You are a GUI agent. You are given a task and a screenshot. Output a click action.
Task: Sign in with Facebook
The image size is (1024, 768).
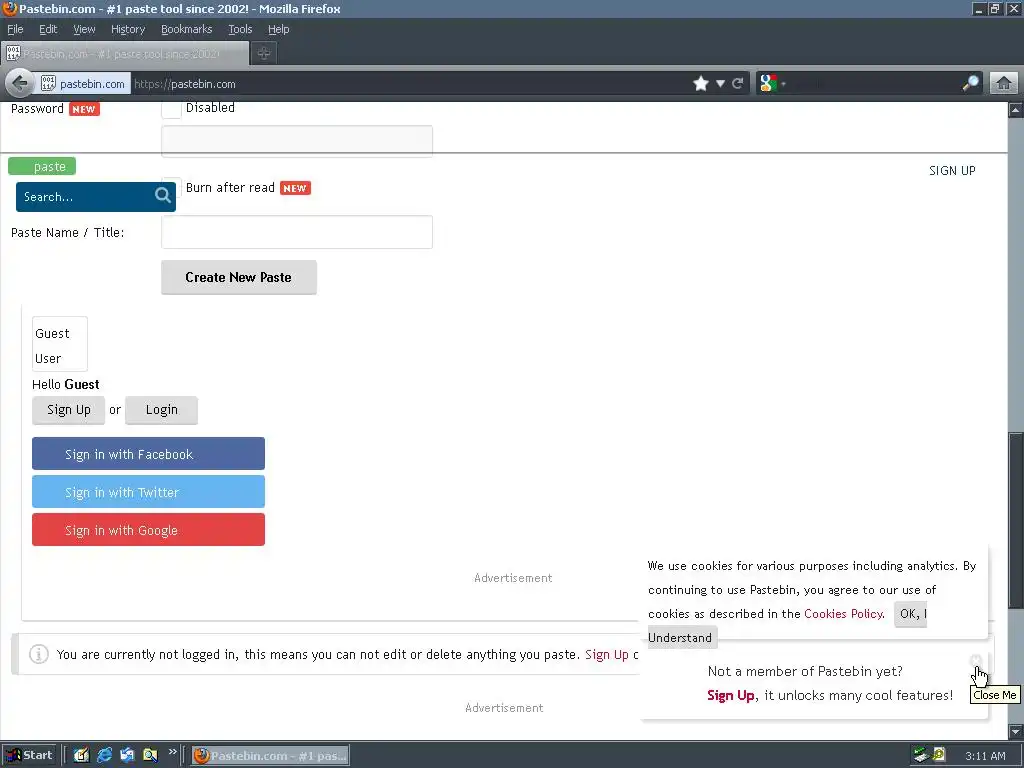[x=148, y=454]
